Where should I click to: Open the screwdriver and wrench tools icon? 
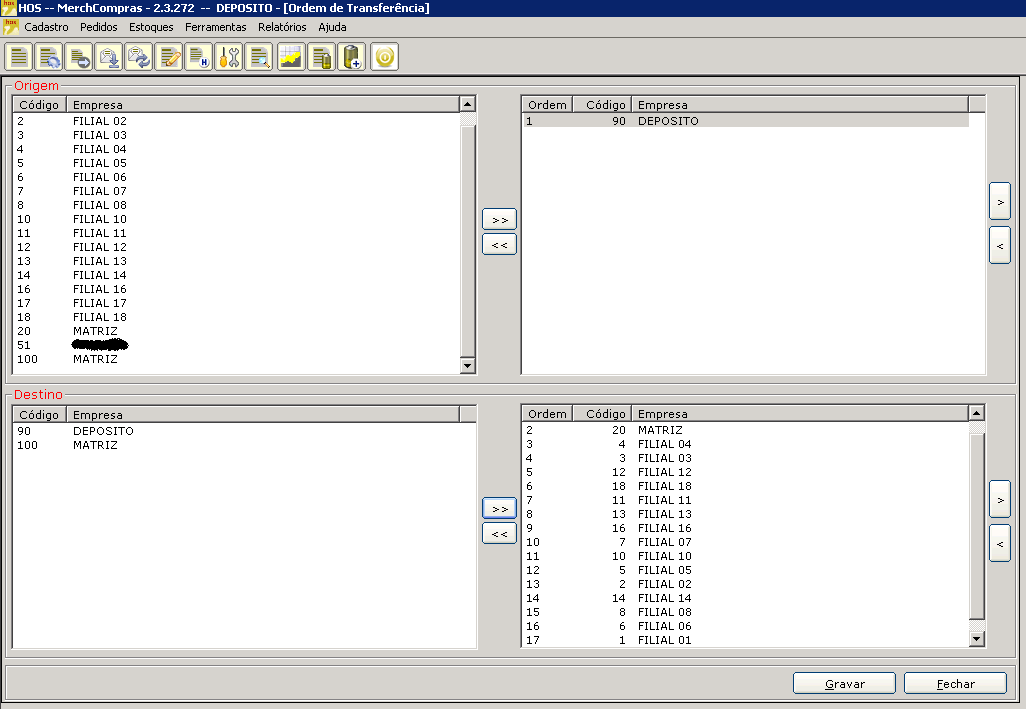229,57
